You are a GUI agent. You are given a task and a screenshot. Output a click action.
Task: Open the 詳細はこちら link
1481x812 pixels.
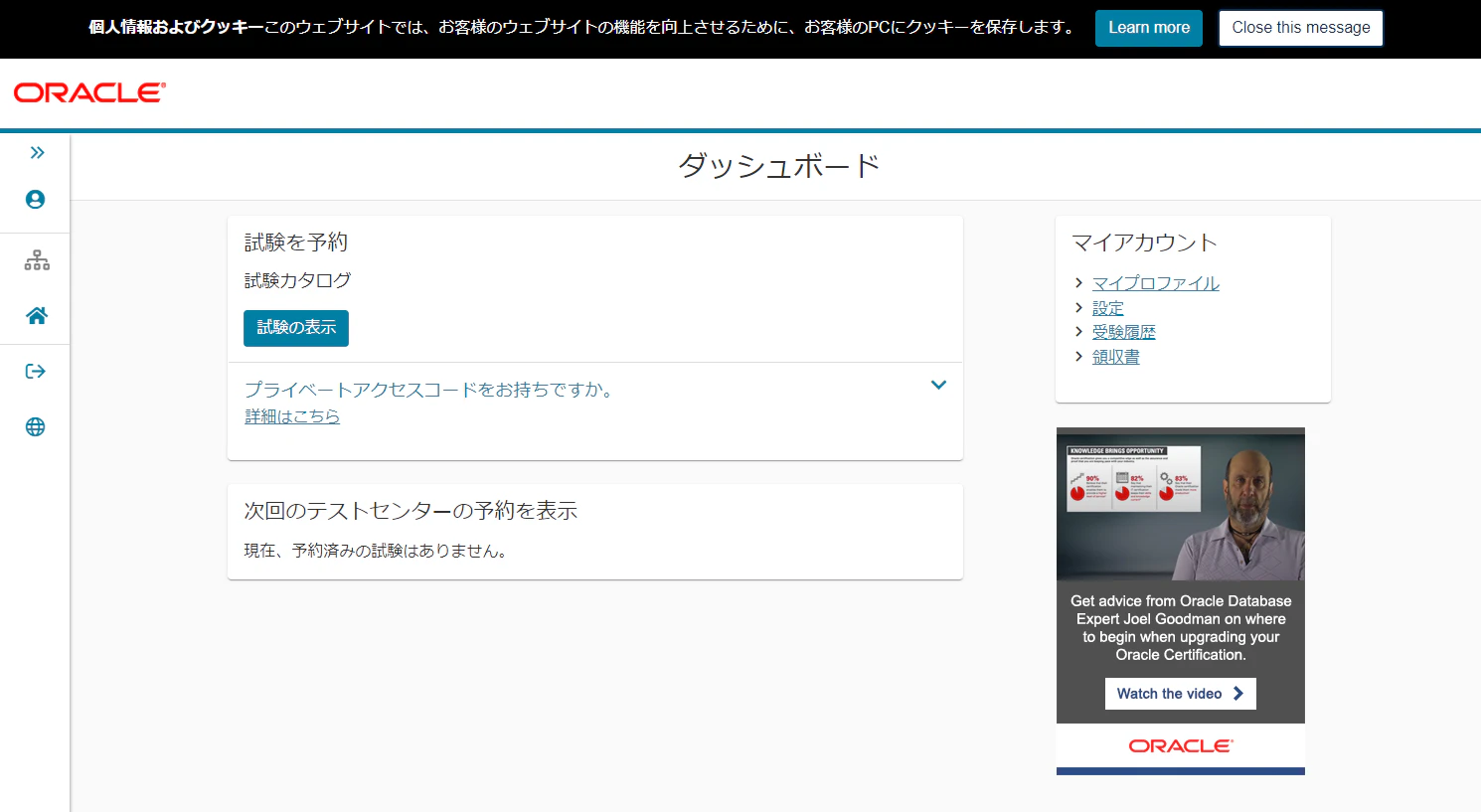[x=292, y=416]
